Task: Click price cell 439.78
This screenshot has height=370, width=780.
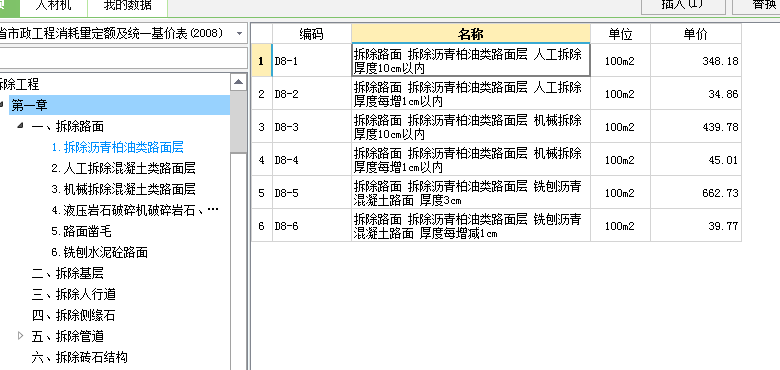Action: coord(695,127)
